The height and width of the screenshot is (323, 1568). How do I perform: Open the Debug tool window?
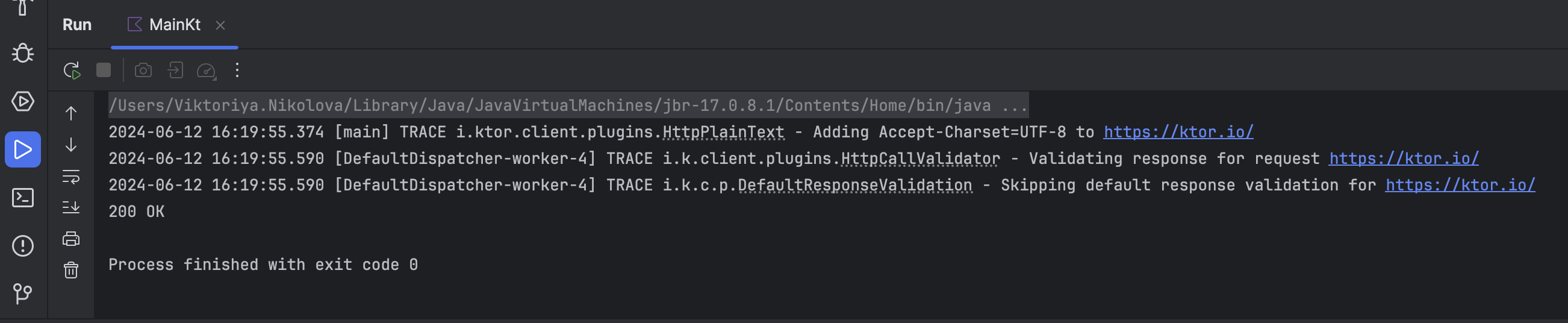23,53
